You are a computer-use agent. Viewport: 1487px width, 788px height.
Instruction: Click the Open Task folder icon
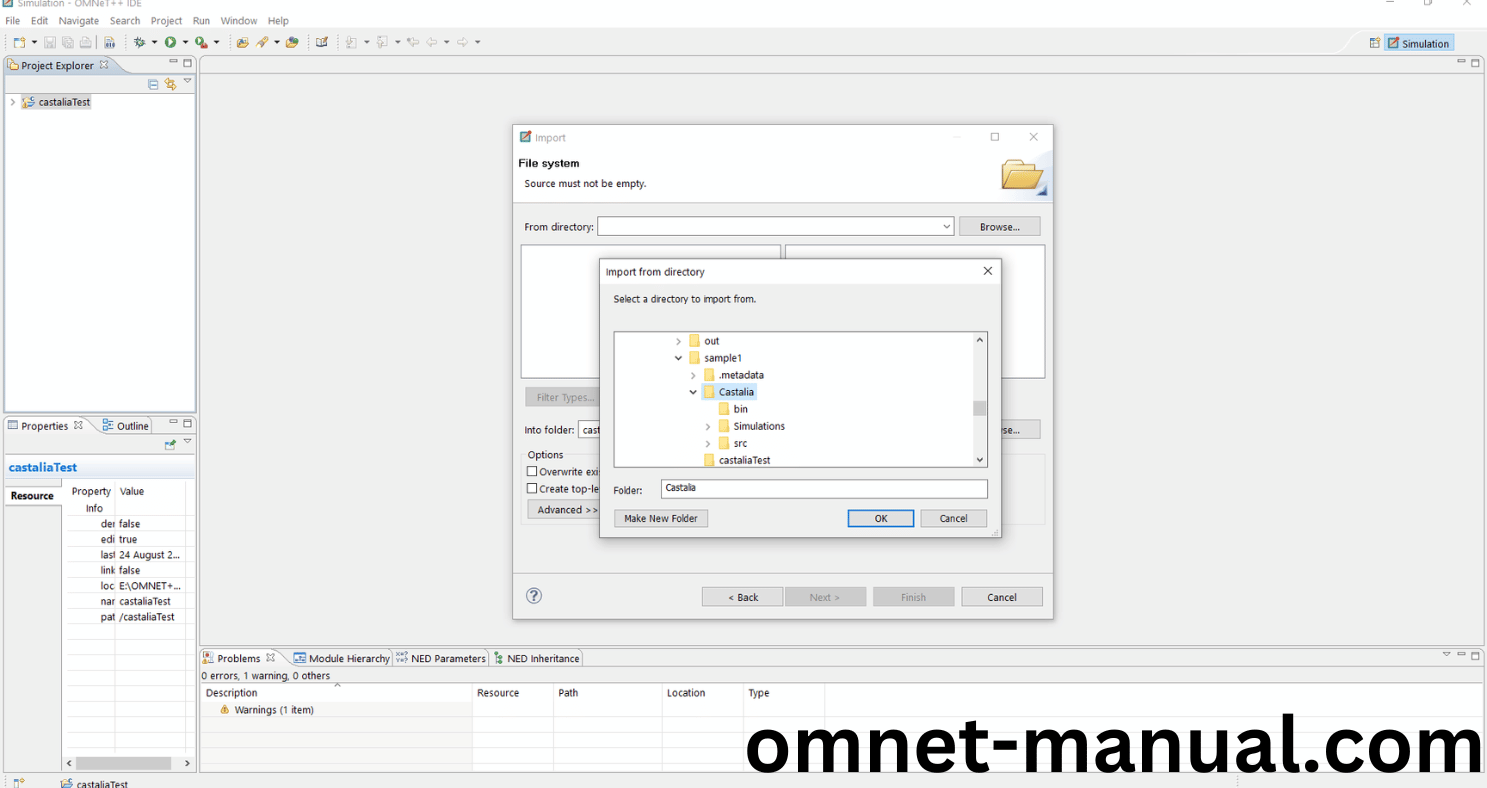coord(292,42)
